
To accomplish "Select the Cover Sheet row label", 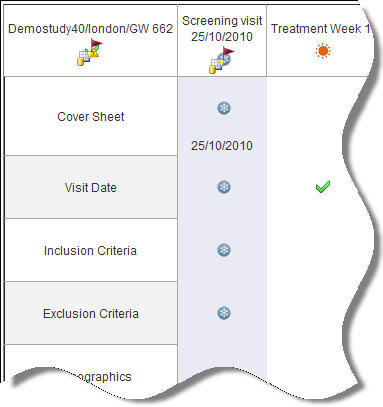I will pos(91,117).
